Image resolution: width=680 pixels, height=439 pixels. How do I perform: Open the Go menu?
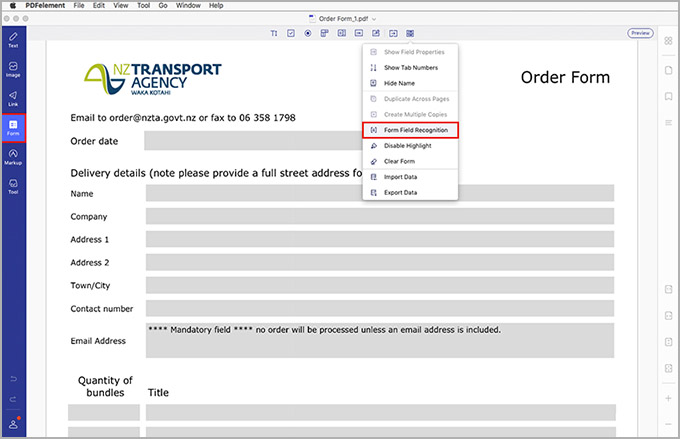click(163, 6)
